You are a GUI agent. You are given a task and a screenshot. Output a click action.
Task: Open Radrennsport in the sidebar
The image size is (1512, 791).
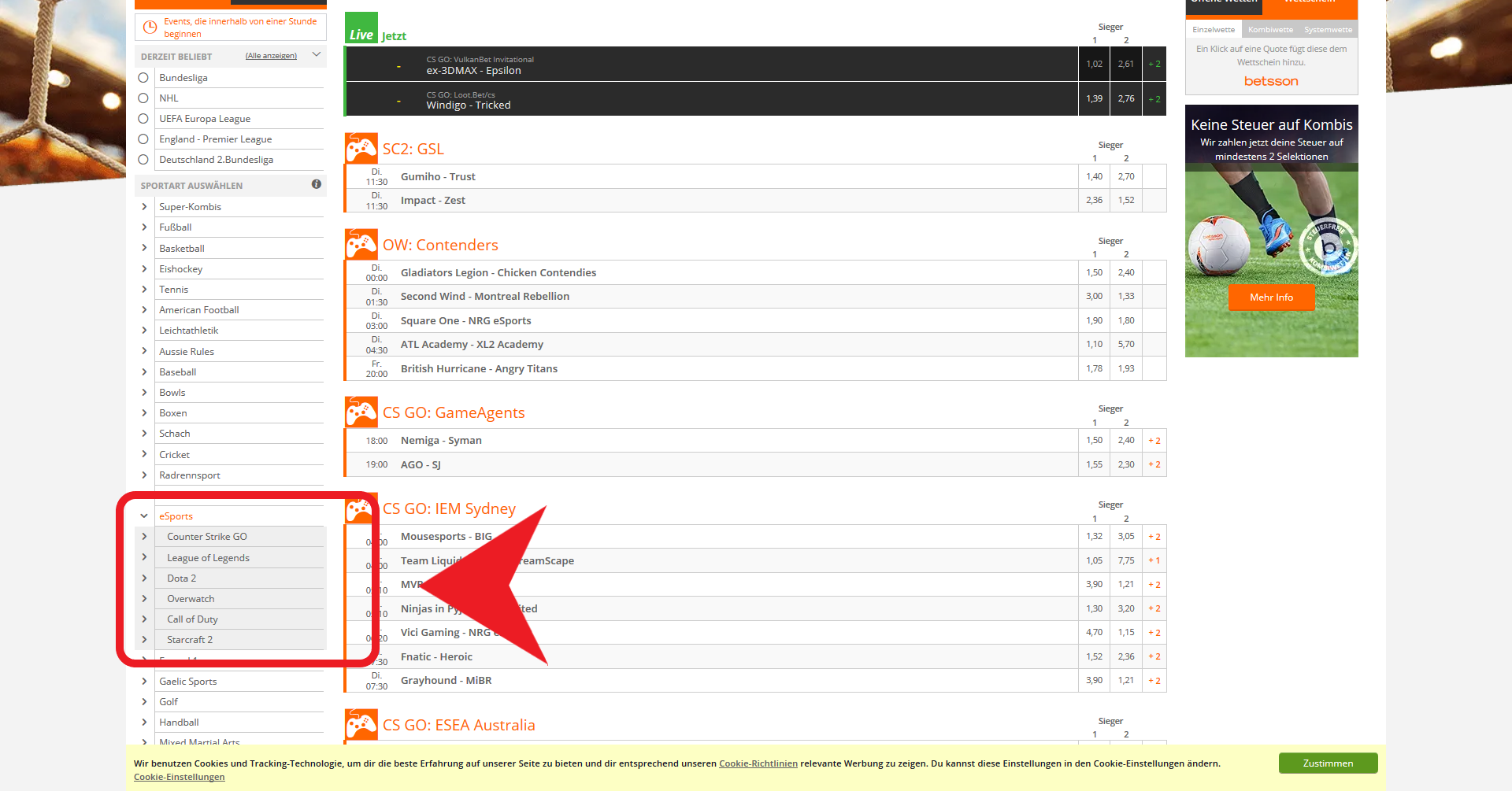(x=190, y=475)
